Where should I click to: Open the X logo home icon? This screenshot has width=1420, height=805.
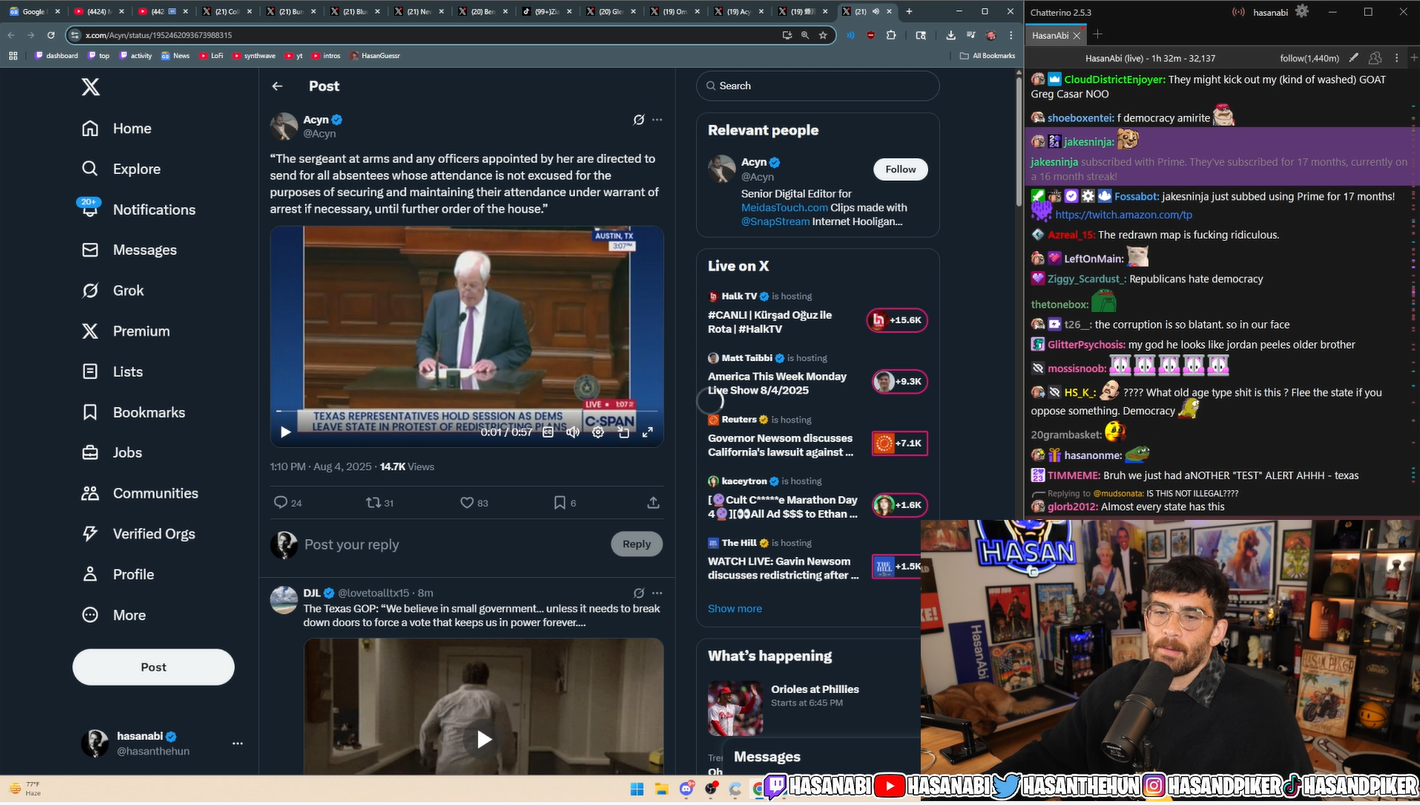(90, 87)
